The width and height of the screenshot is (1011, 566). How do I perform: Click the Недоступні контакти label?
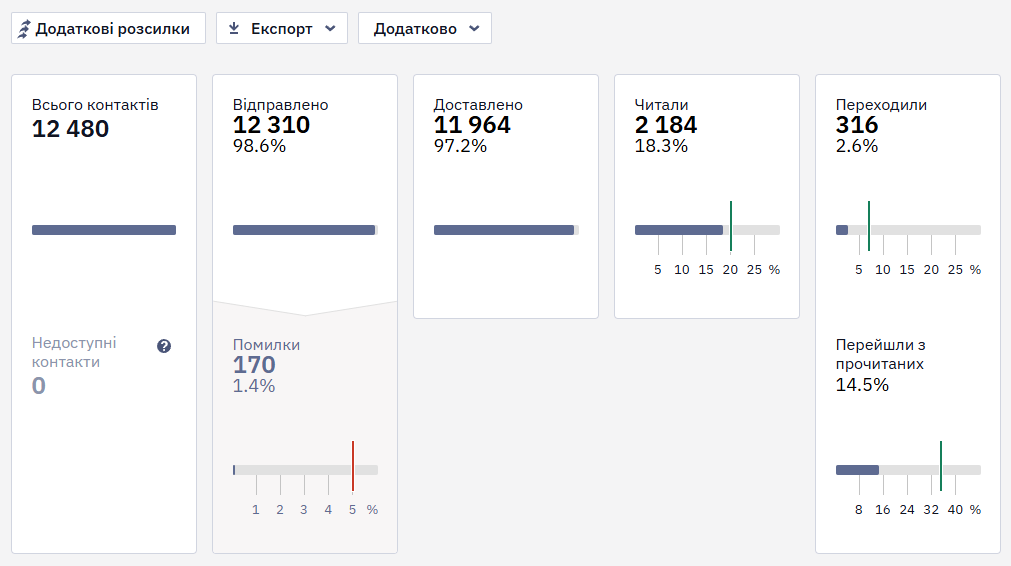point(74,352)
